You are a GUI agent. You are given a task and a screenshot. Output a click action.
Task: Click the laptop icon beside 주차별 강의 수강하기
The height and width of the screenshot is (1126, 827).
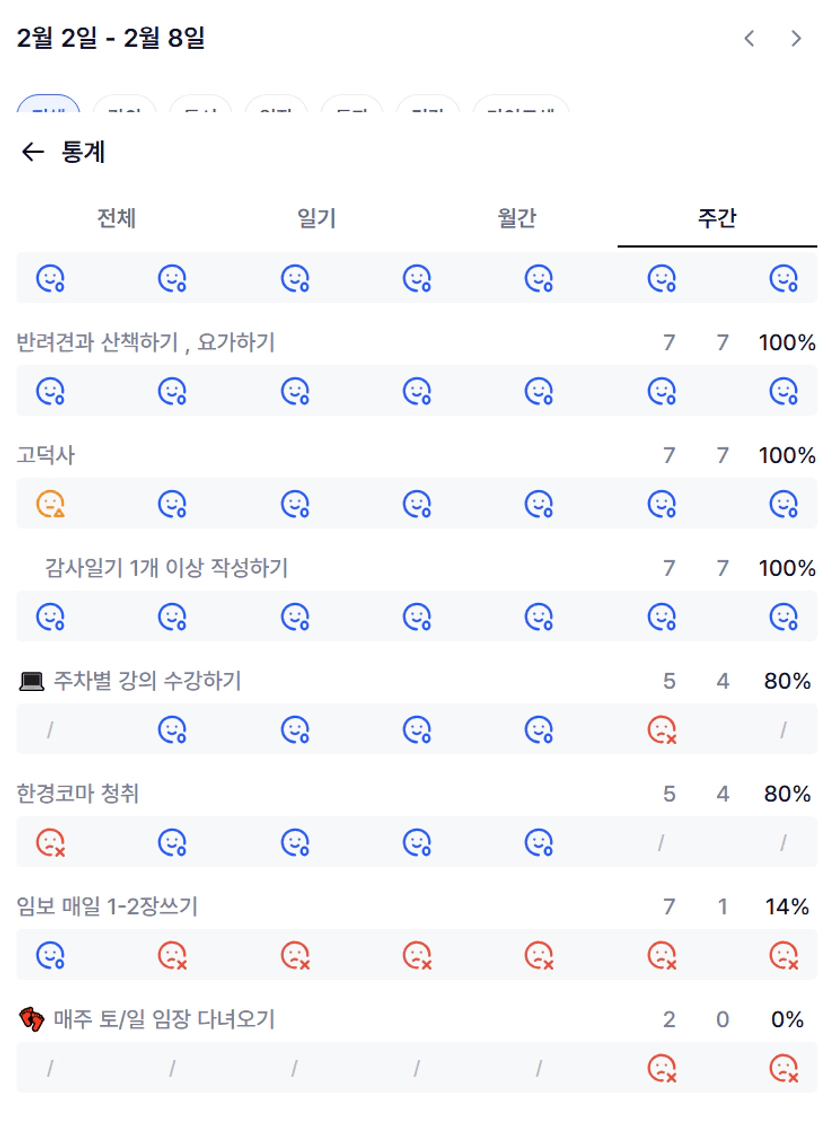click(x=32, y=682)
